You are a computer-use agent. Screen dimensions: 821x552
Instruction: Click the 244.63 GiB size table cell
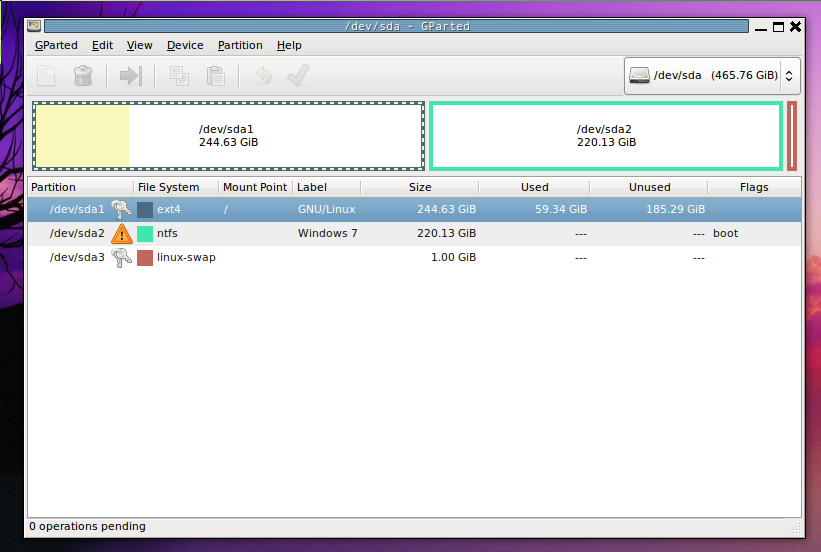[x=447, y=209]
